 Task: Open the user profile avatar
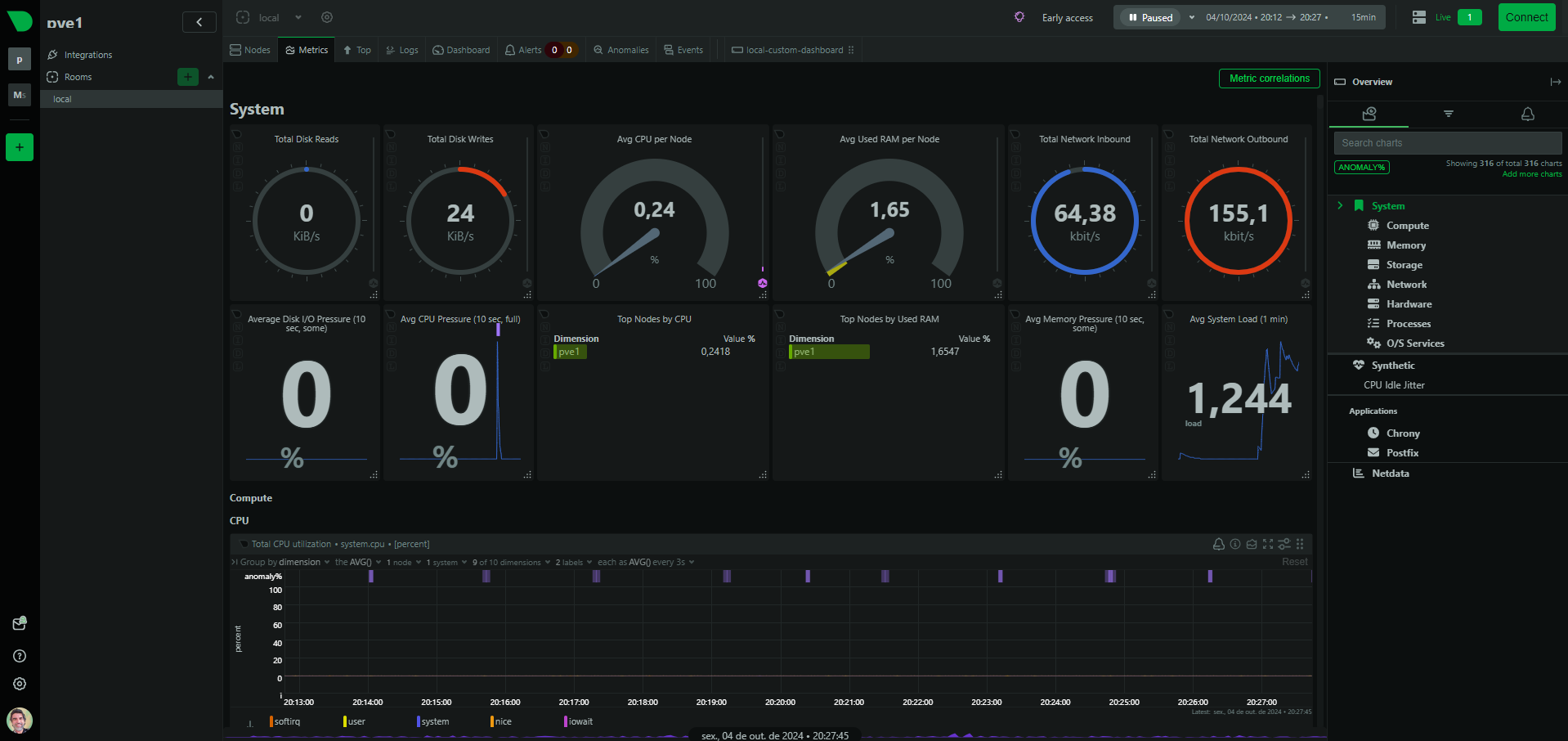coord(20,720)
